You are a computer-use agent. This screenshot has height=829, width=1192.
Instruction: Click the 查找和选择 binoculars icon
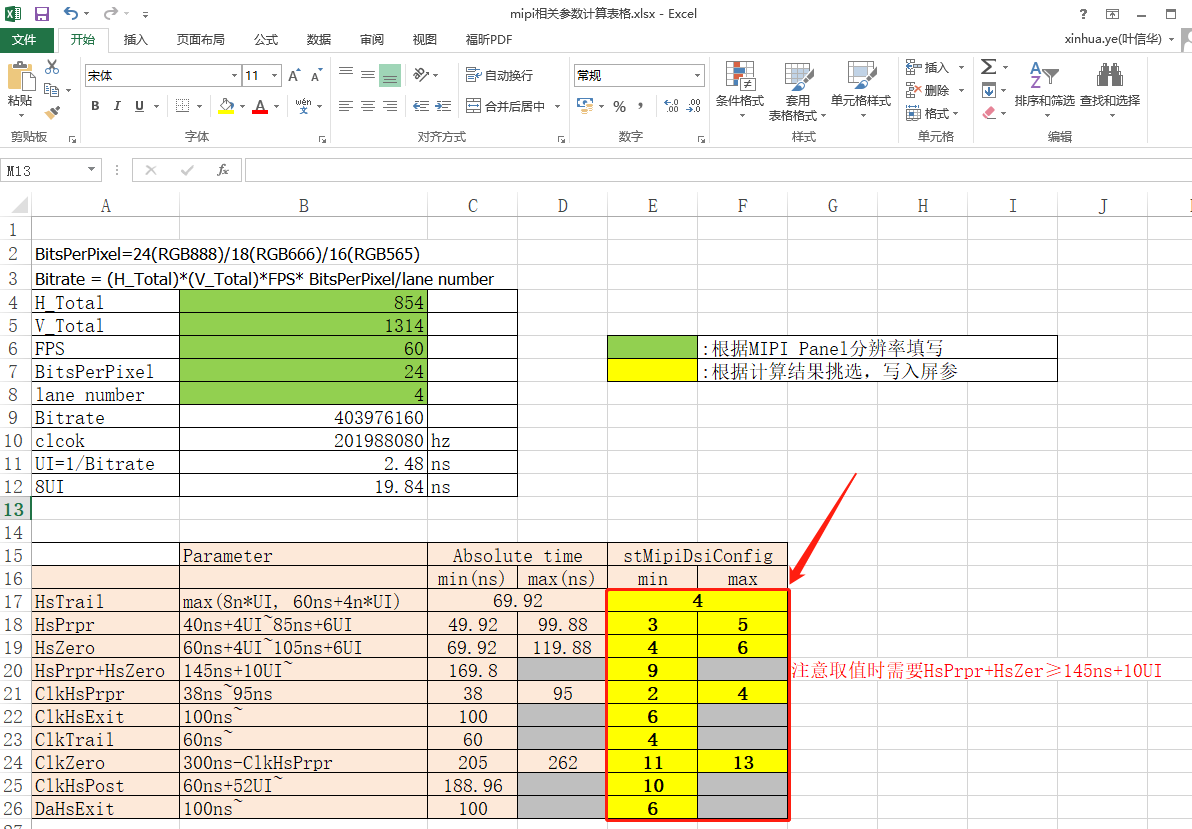point(1109,77)
